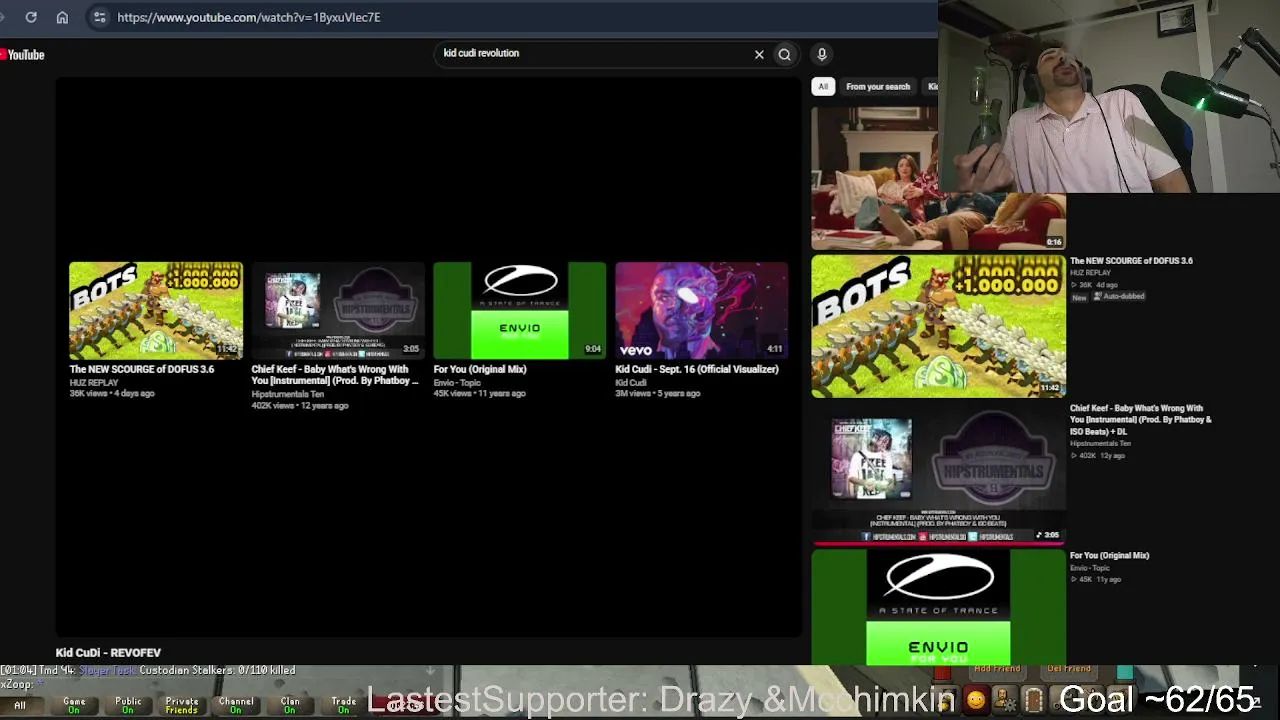Switch chat to the All tab
The image size is (1280, 720).
pos(20,705)
